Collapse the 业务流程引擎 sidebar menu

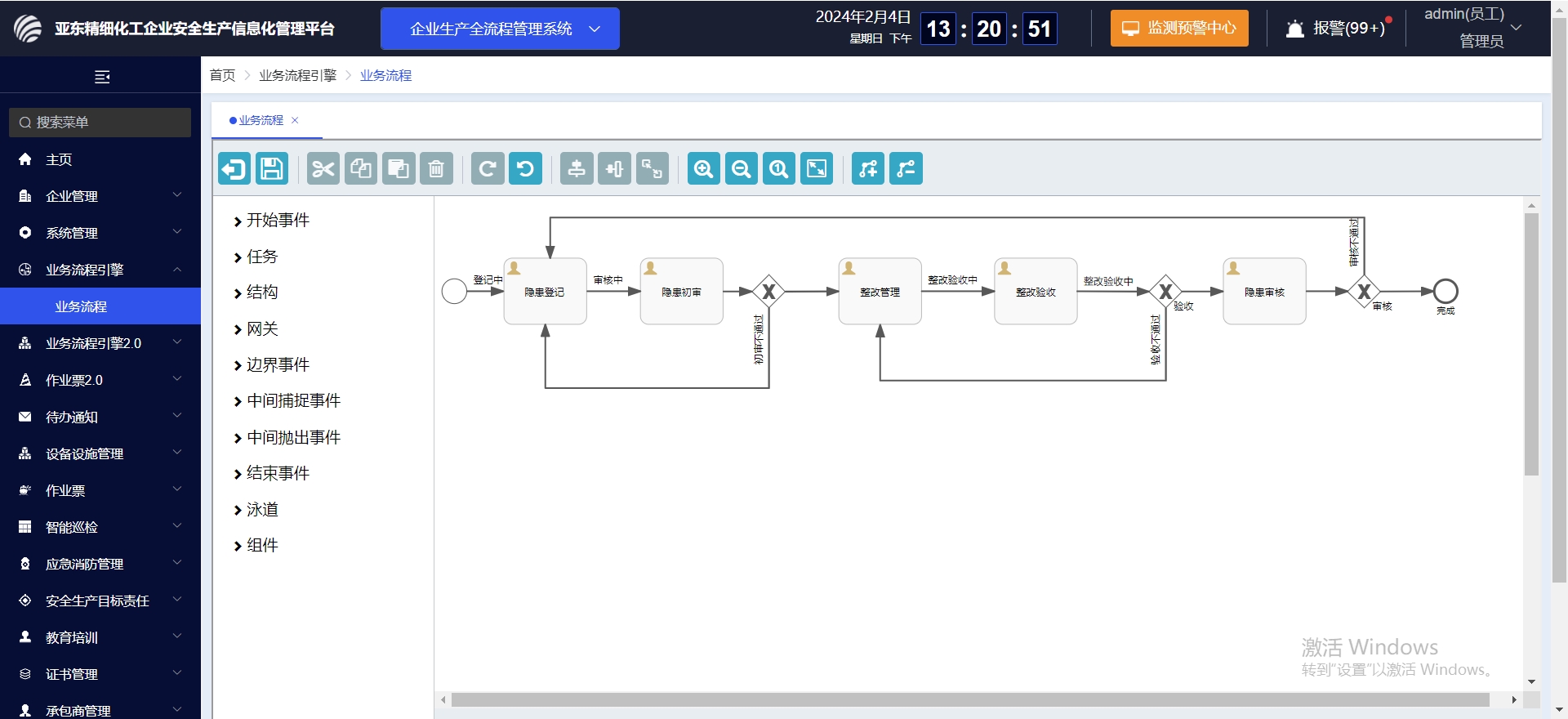(100, 270)
